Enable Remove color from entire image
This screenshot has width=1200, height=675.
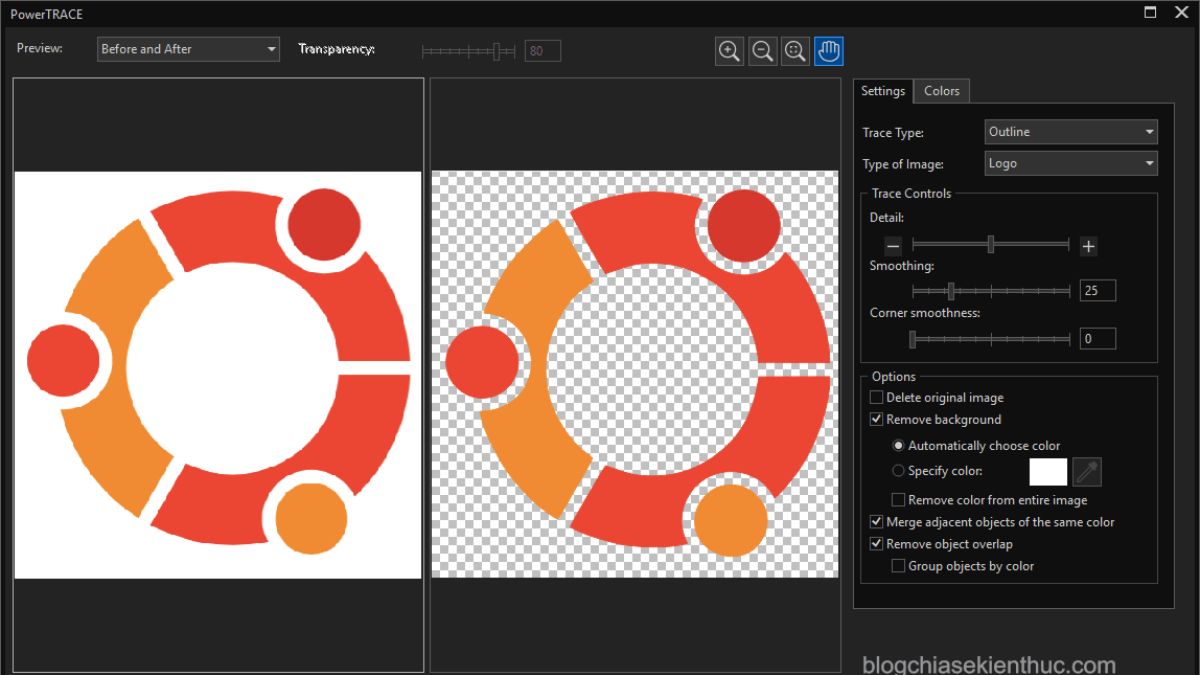click(898, 500)
